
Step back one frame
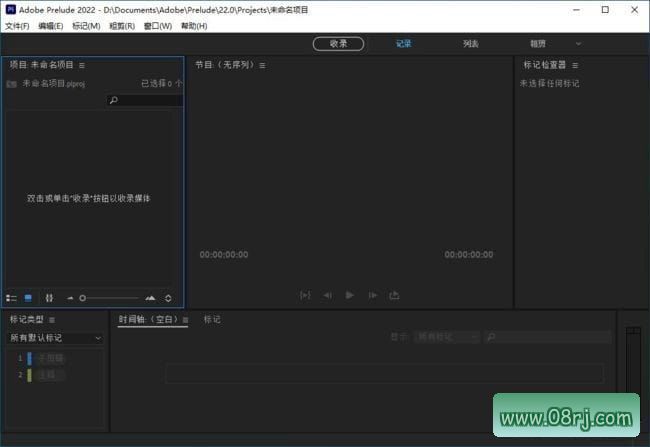pyautogui.click(x=327, y=295)
